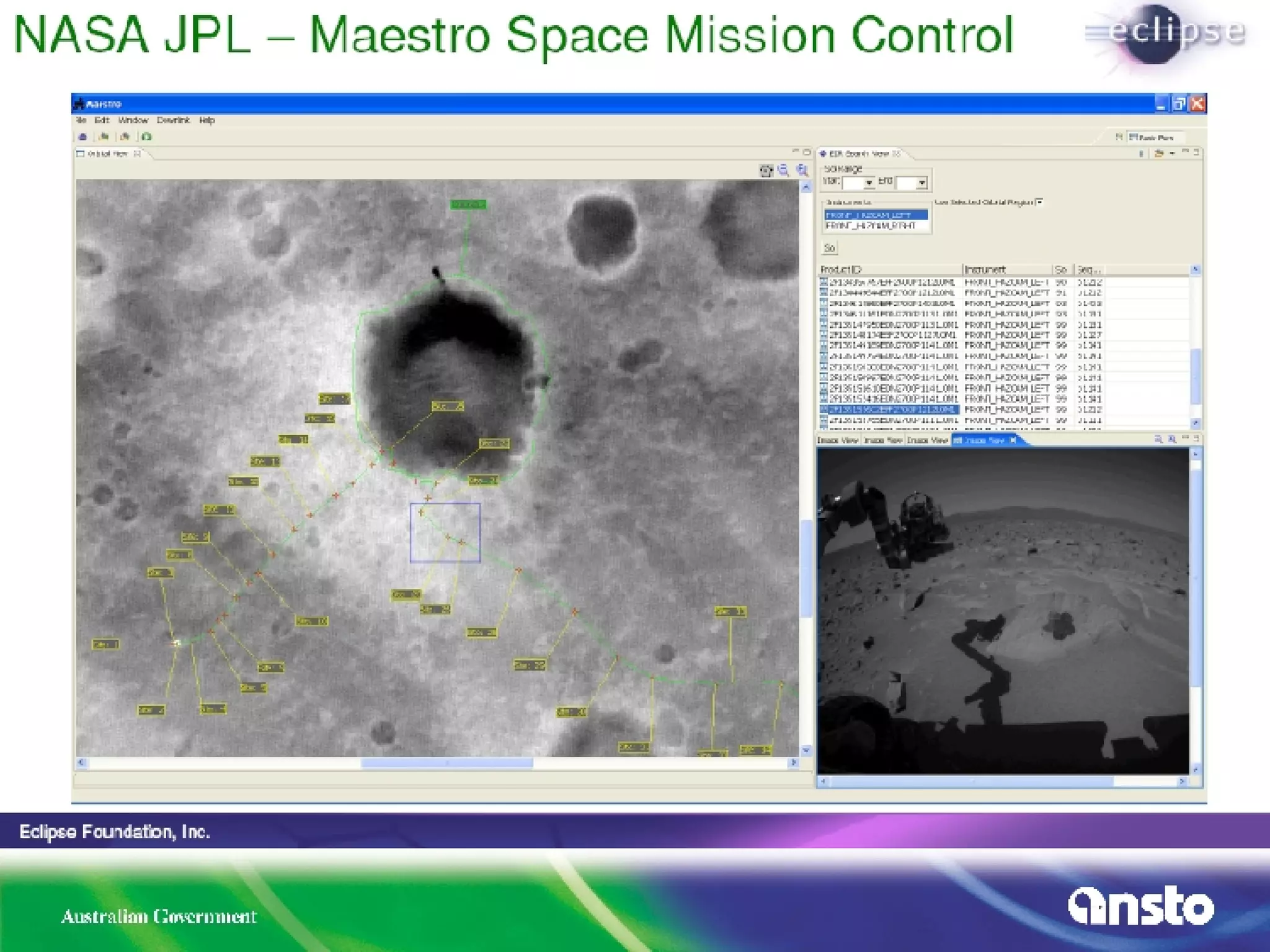Click the first blue toolbar icon
Image resolution: width=1270 pixels, height=952 pixels.
[x=82, y=136]
